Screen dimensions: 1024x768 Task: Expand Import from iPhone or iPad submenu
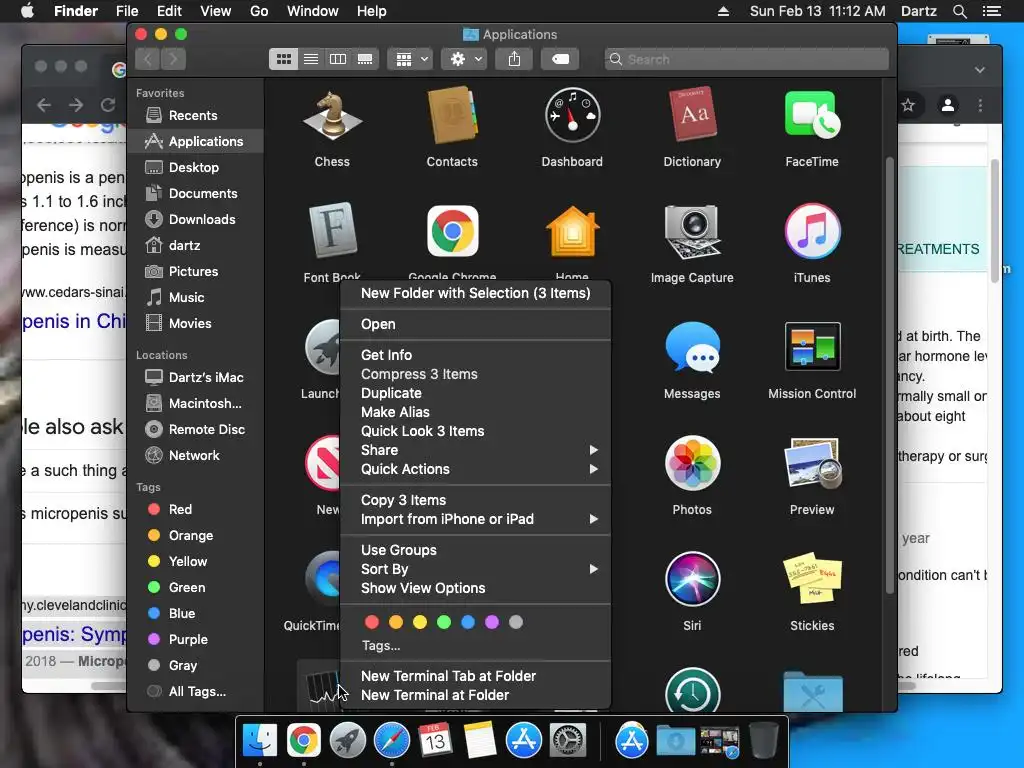[475, 519]
